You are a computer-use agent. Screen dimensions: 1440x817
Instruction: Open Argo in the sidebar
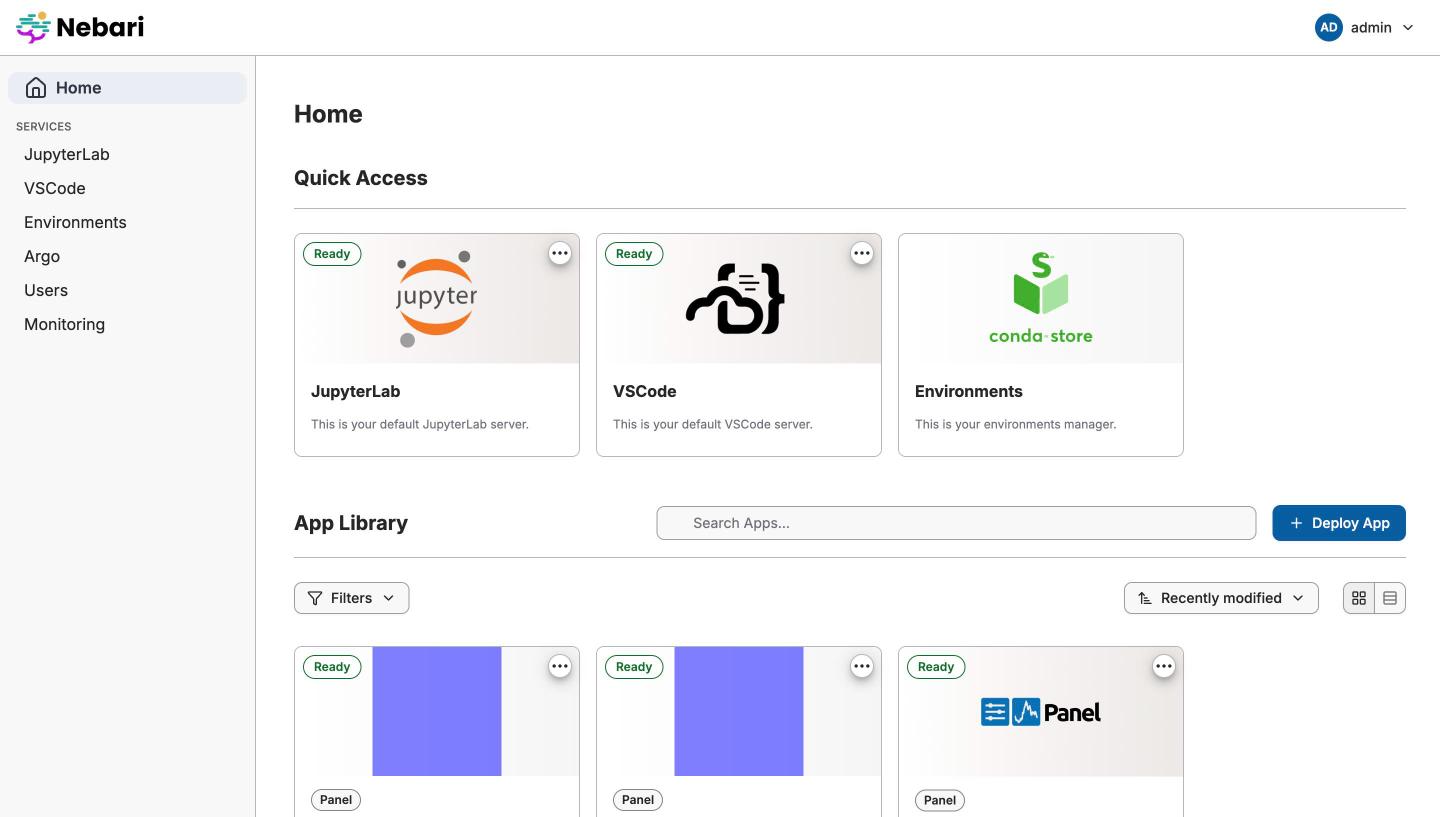tap(42, 256)
